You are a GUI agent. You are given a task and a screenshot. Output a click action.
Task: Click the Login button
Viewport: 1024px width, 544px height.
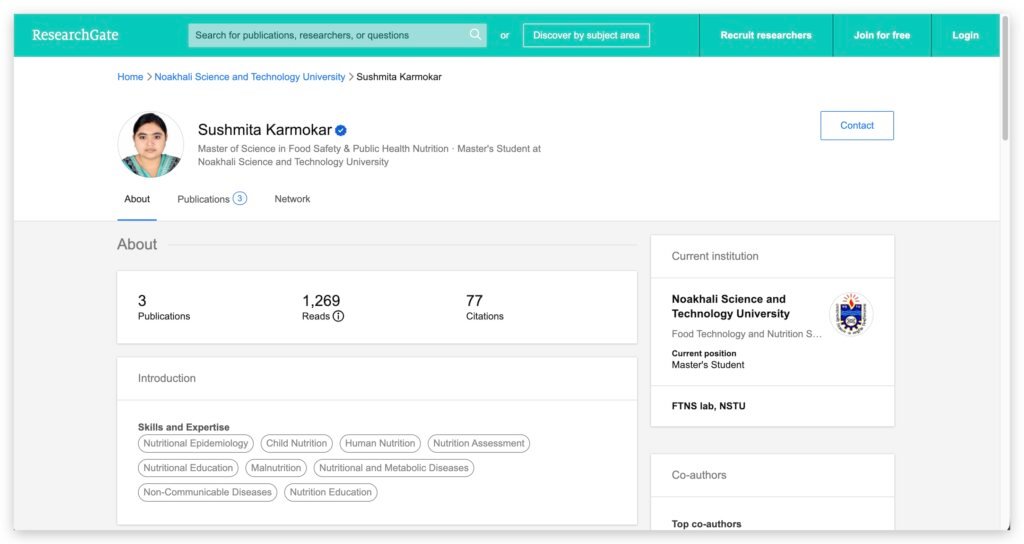[965, 35]
